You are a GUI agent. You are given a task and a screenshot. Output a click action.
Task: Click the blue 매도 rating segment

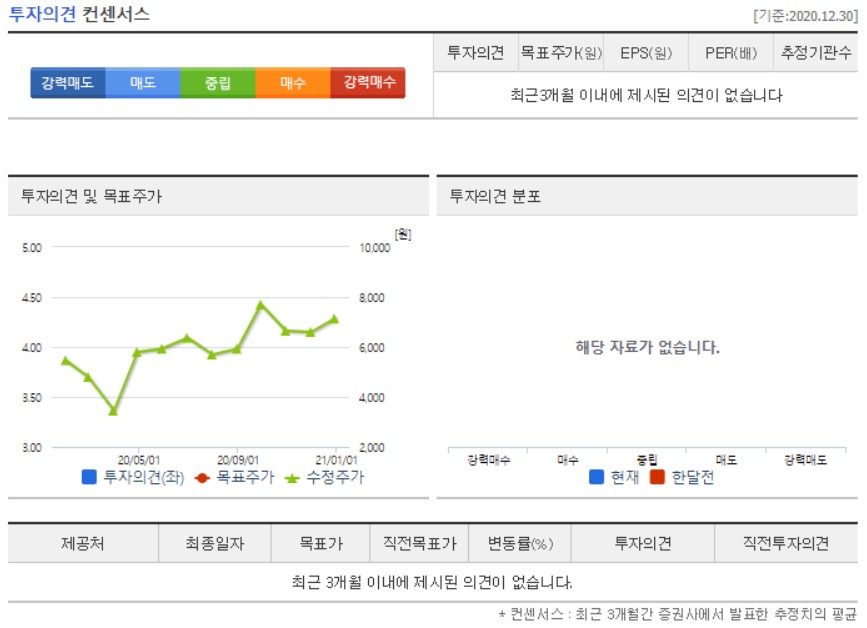tap(143, 83)
